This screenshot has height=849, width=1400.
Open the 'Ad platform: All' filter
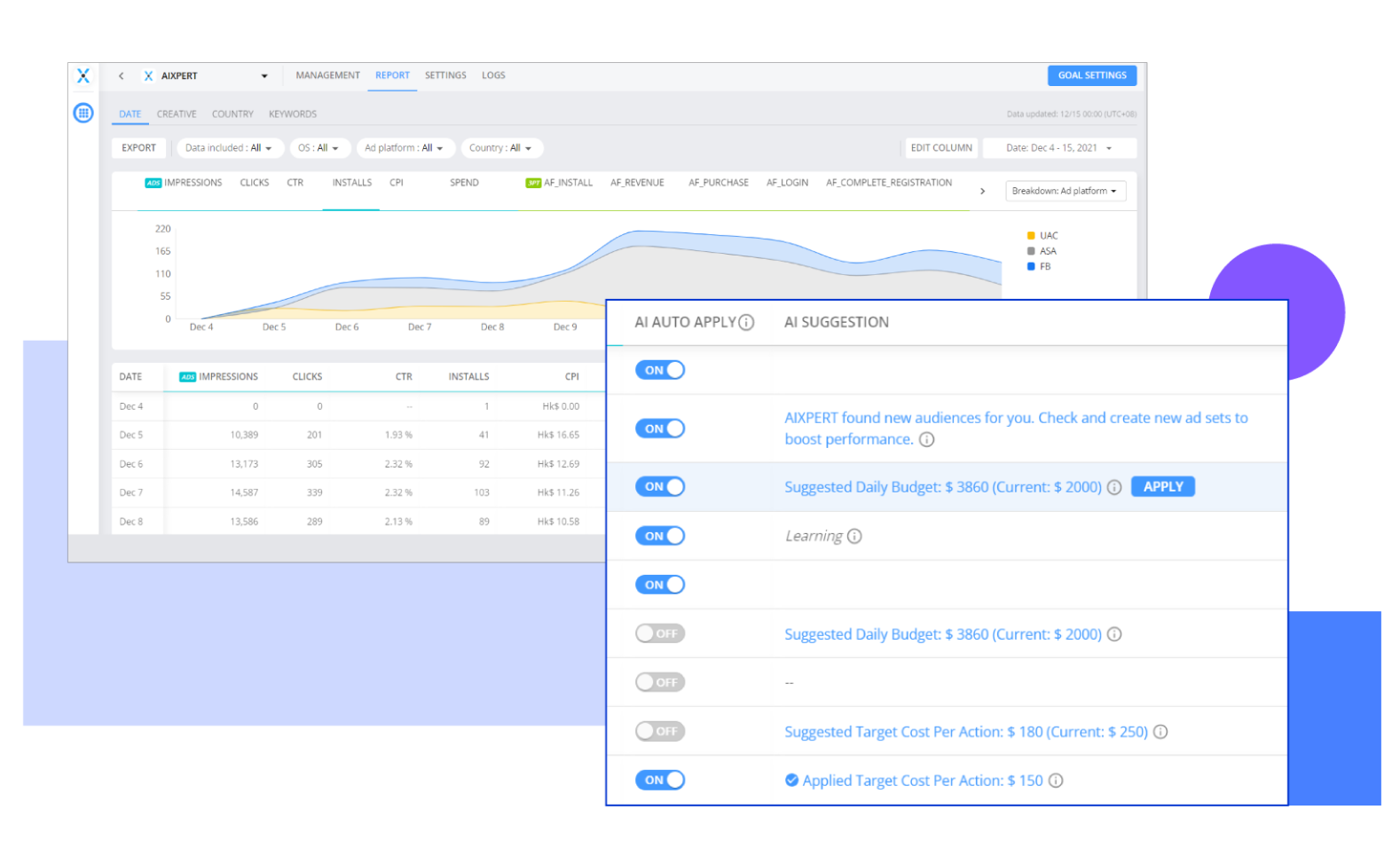pos(405,148)
